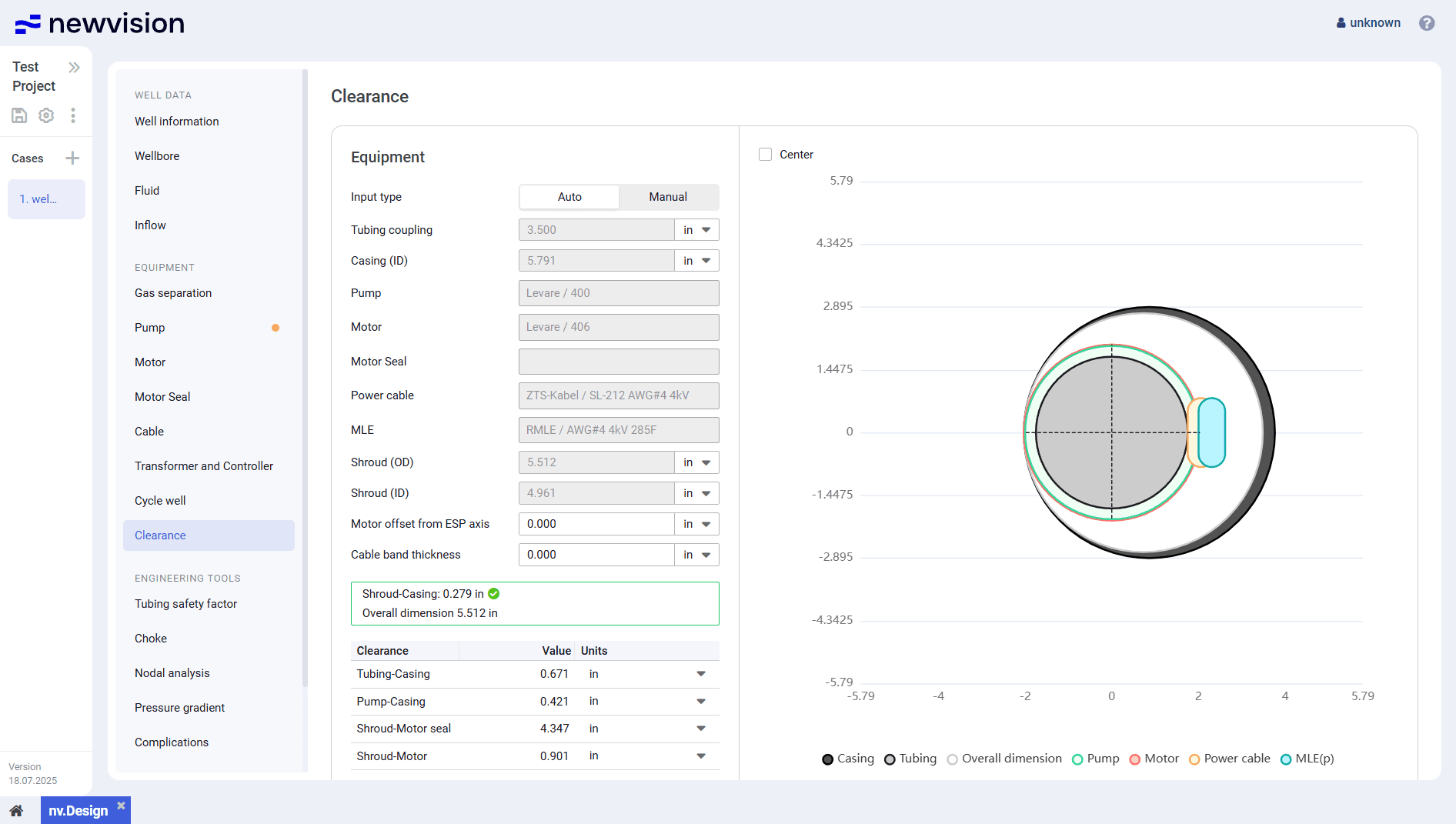Toggle Power cable legend visibility
Viewport: 1456px width, 824px height.
pos(1230,759)
